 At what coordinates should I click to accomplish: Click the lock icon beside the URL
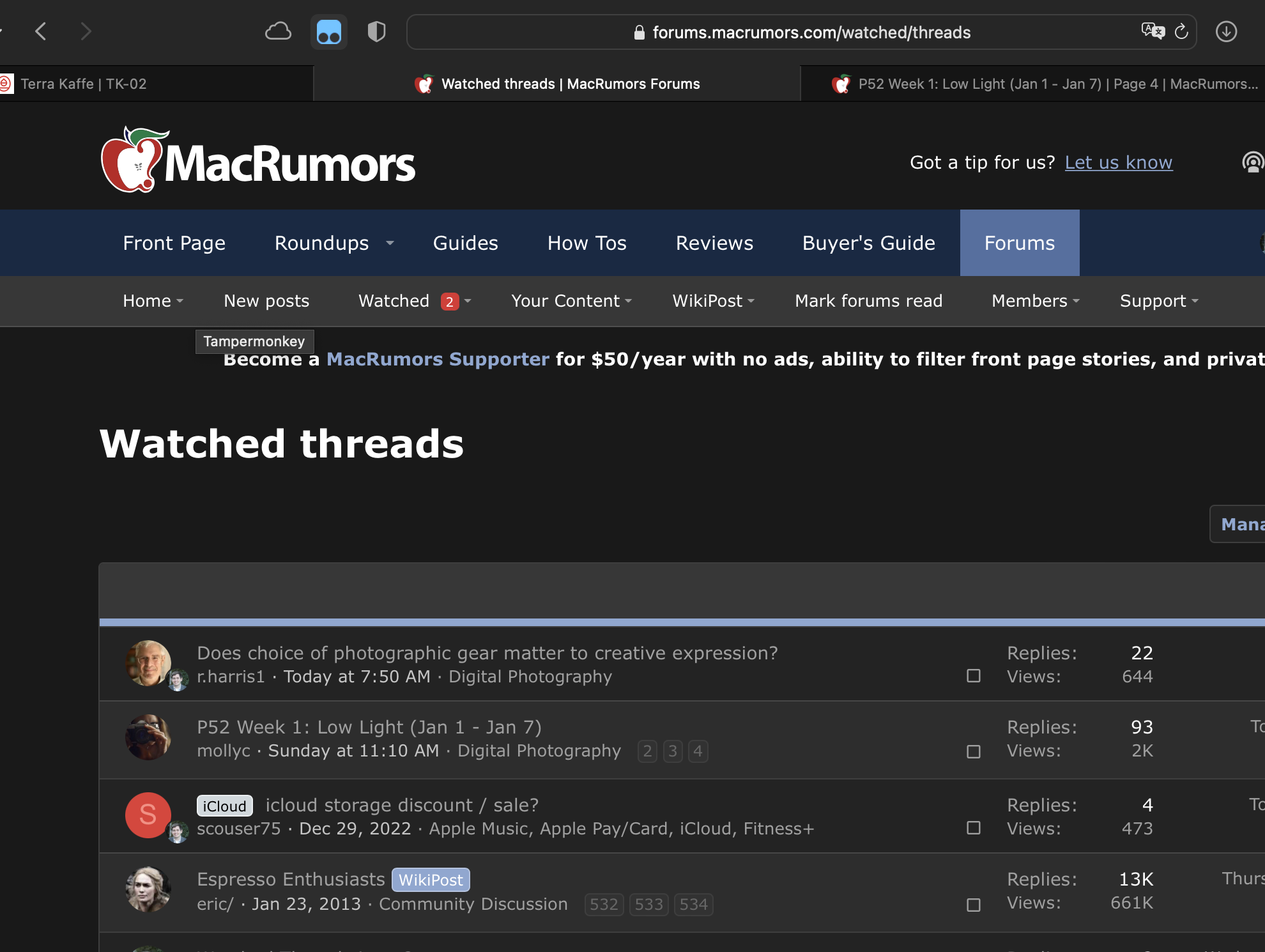[639, 33]
